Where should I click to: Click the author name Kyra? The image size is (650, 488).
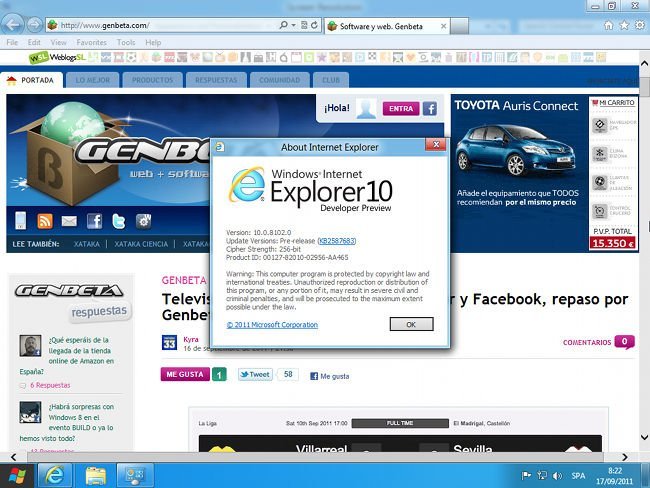(191, 339)
